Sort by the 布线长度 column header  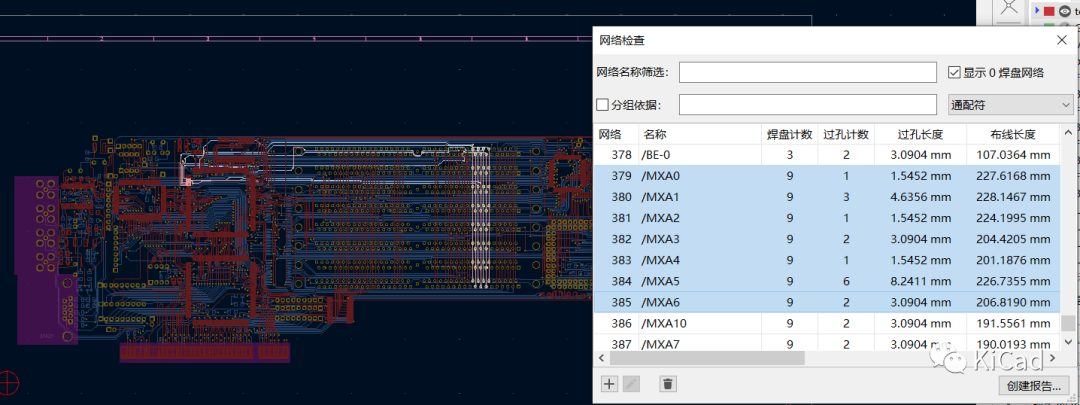(x=1013, y=134)
